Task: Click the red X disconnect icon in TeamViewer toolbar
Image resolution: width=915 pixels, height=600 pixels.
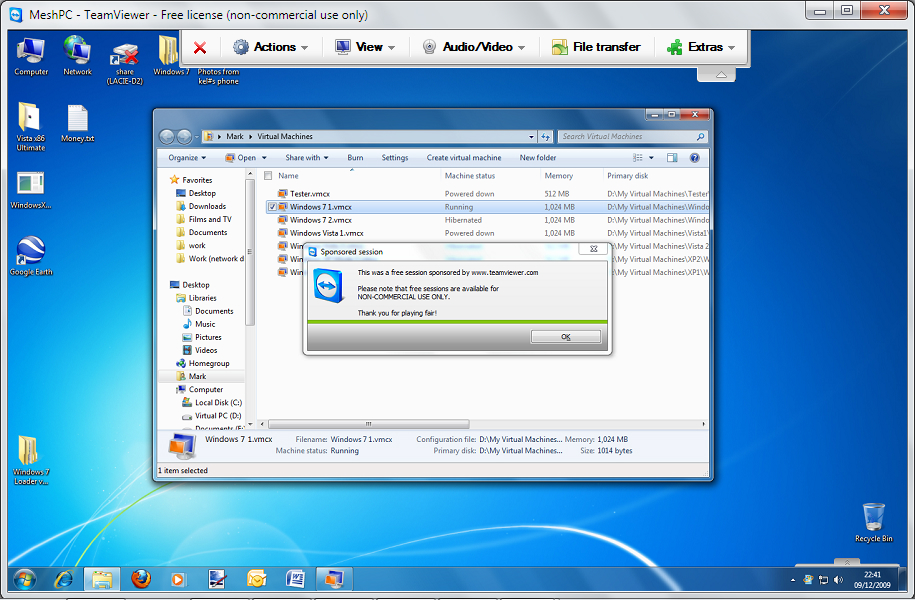Action: pyautogui.click(x=200, y=47)
